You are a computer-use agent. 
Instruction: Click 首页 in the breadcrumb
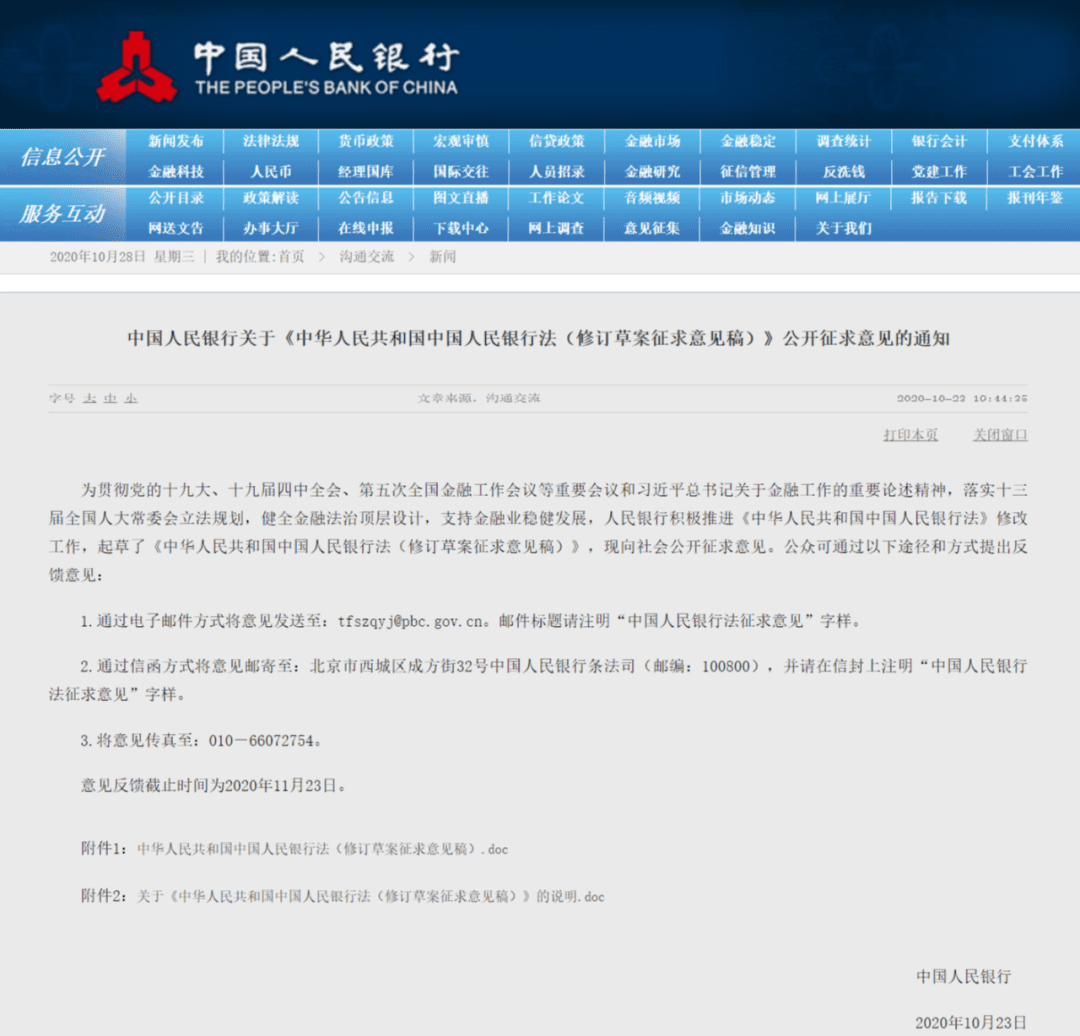[291, 257]
